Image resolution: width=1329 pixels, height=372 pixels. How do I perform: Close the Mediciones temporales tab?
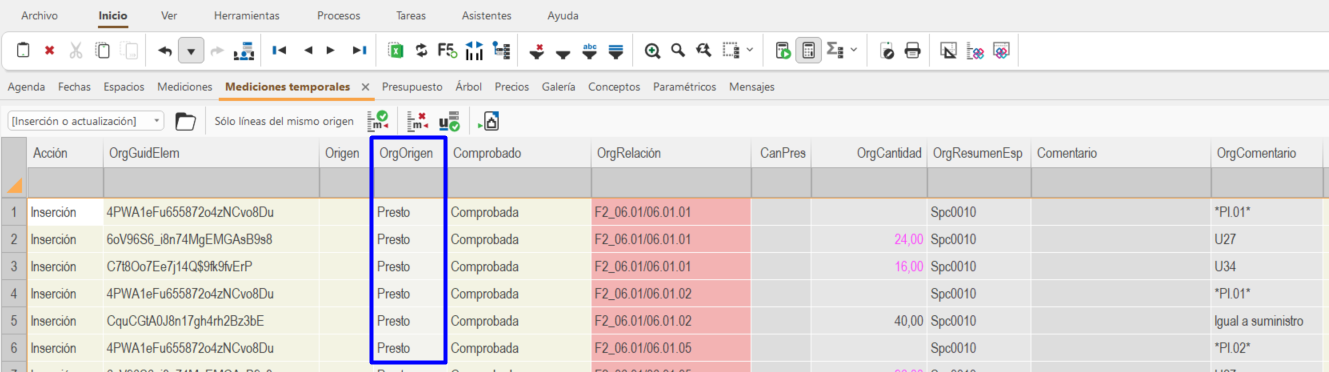pos(365,87)
